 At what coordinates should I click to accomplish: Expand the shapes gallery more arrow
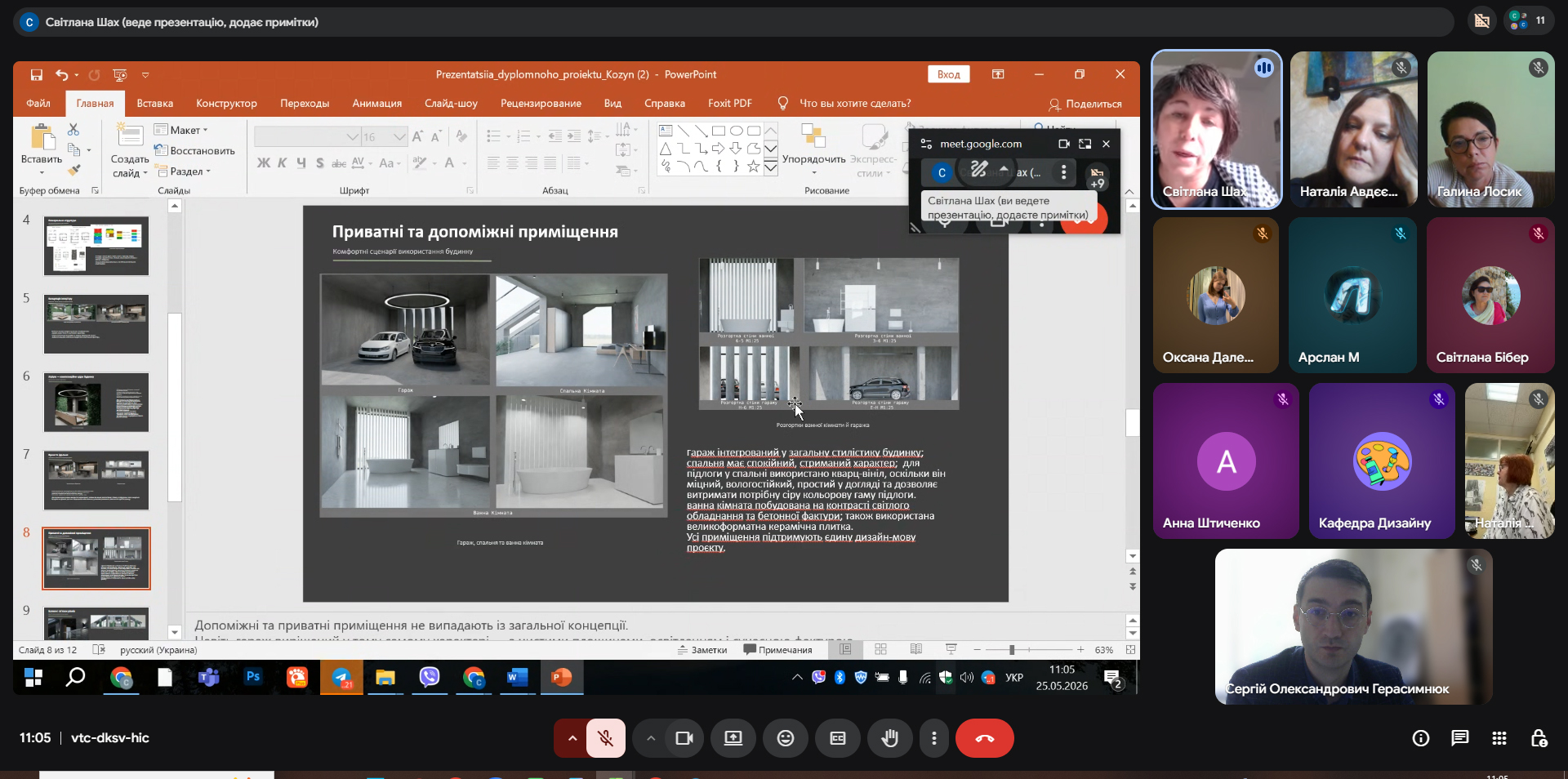771,168
